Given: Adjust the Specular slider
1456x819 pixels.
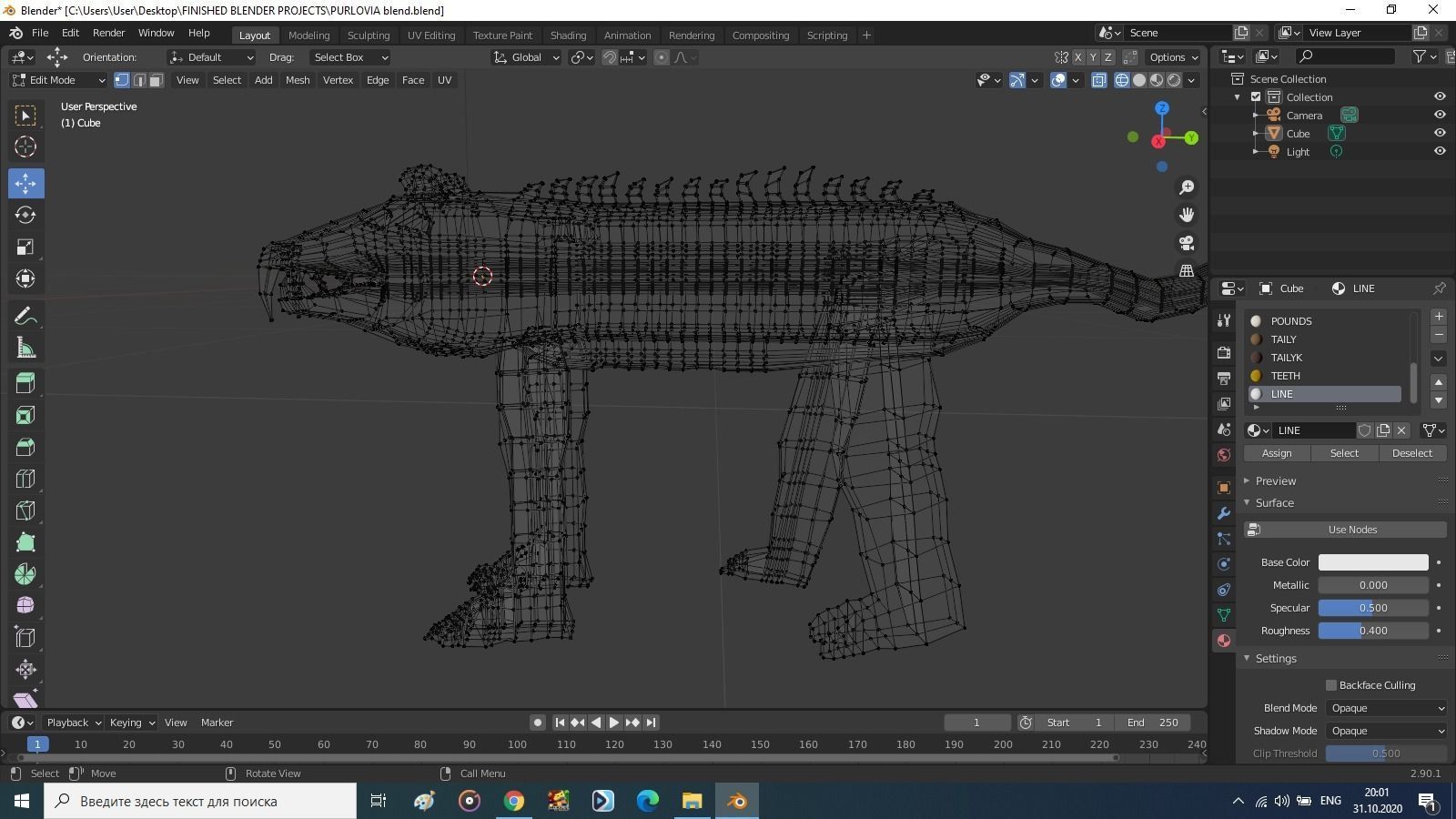Looking at the screenshot, I should tap(1373, 608).
